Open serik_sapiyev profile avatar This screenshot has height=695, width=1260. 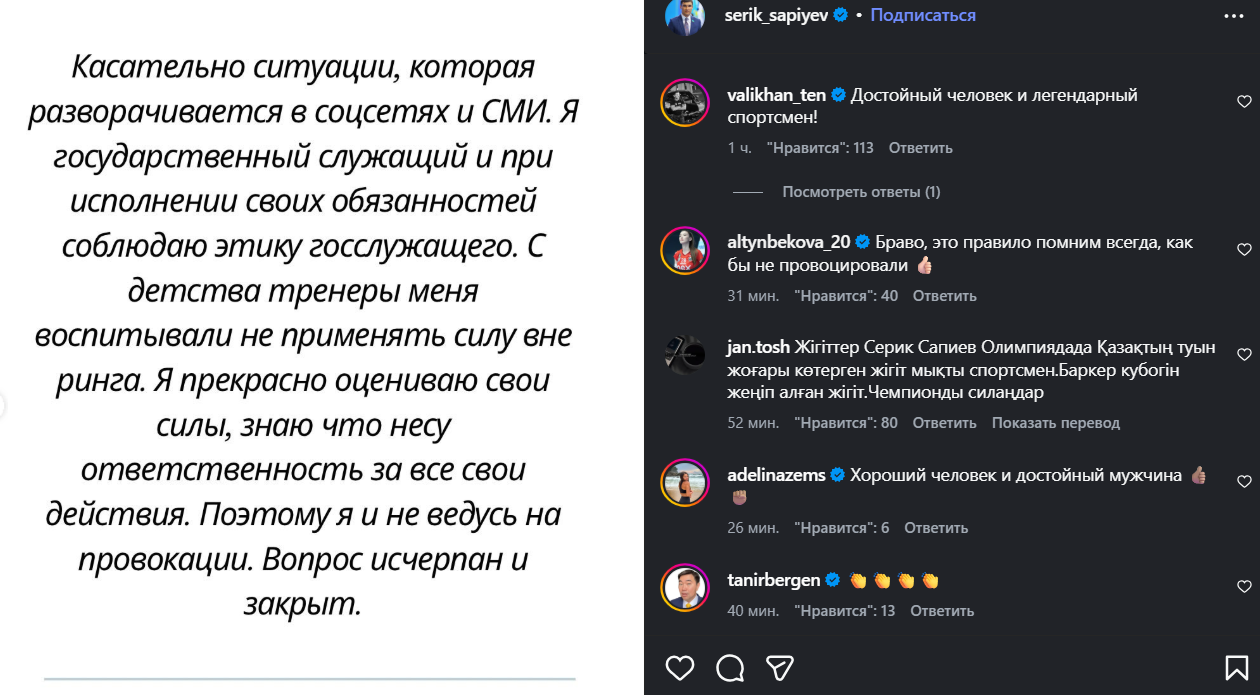pos(685,17)
